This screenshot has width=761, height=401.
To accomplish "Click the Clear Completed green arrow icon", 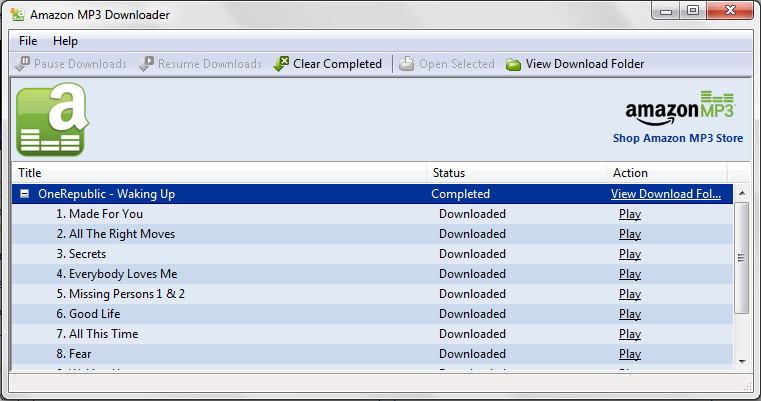I will tap(281, 64).
